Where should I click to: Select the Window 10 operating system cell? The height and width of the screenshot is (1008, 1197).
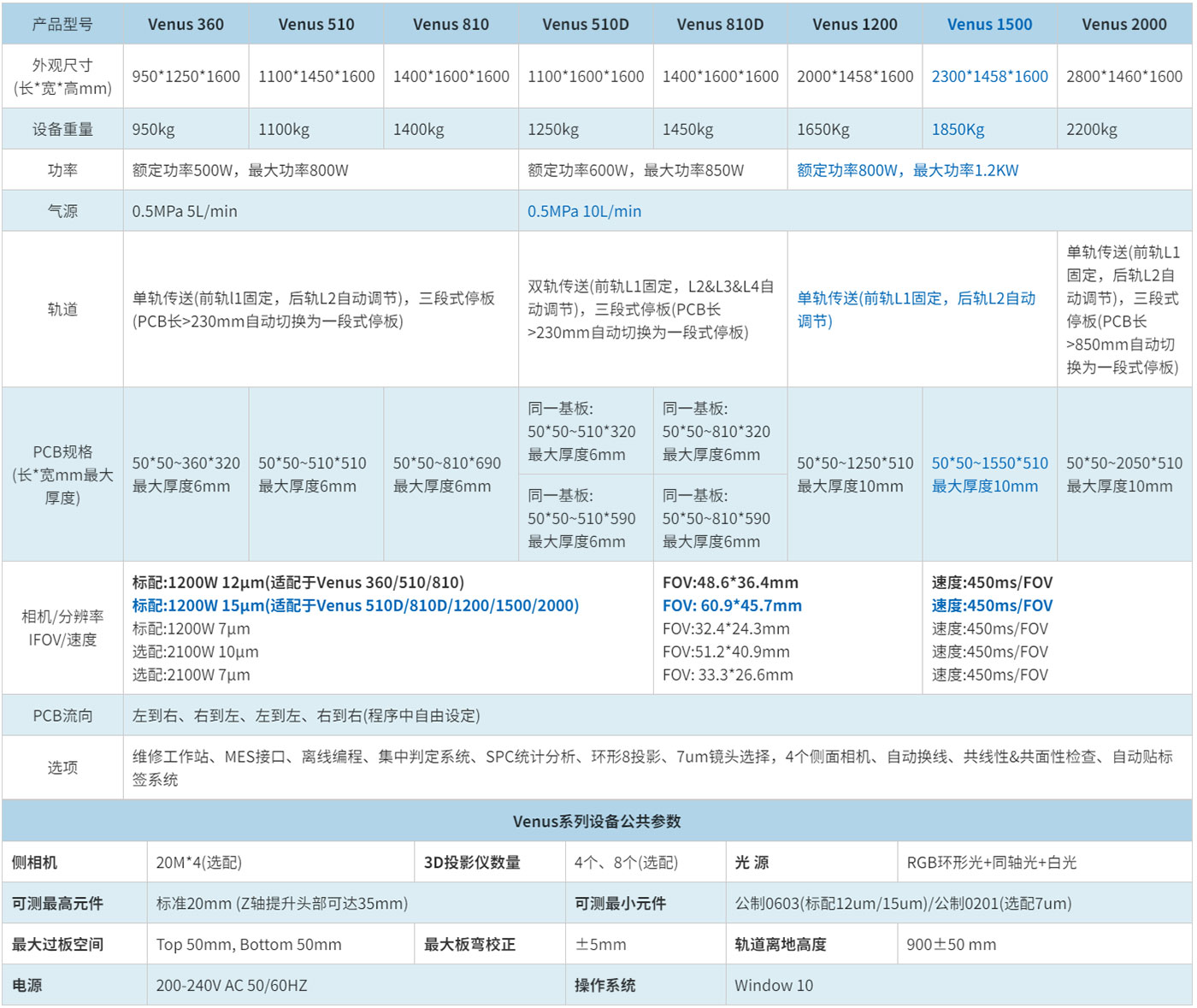click(x=774, y=986)
